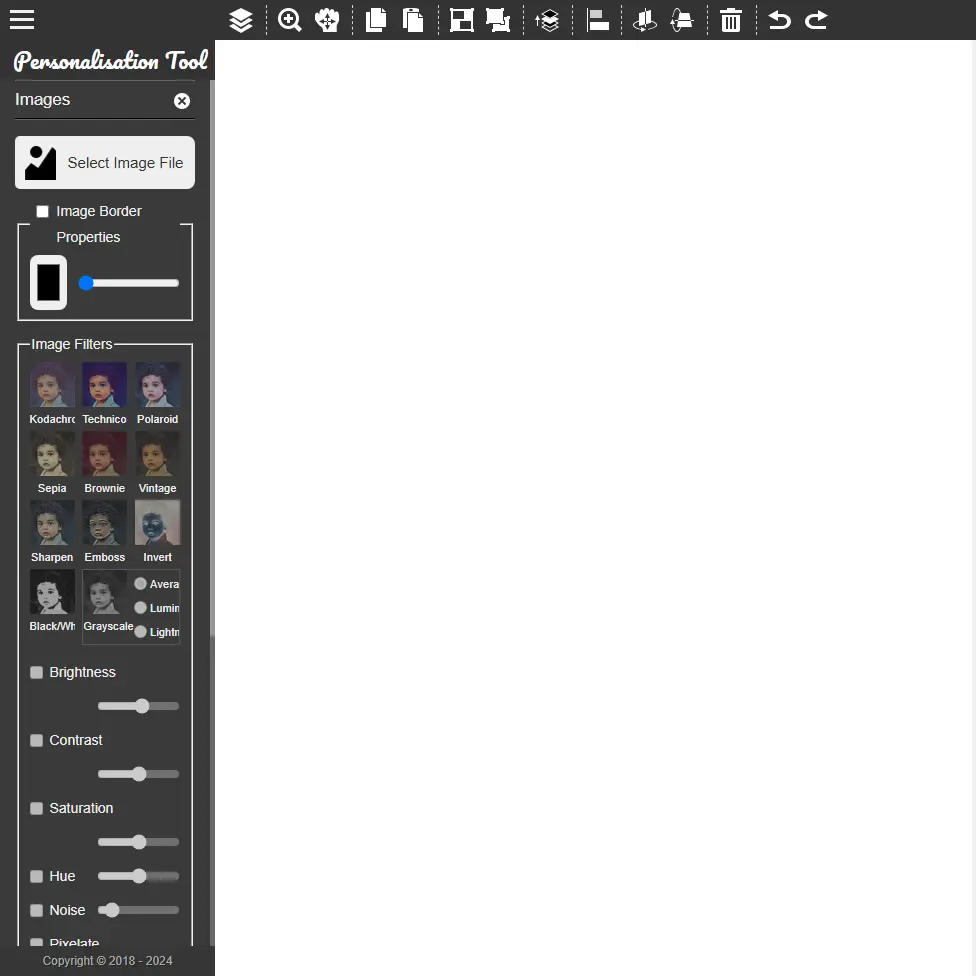
Task: Select the Average grayscale option
Action: [140, 584]
